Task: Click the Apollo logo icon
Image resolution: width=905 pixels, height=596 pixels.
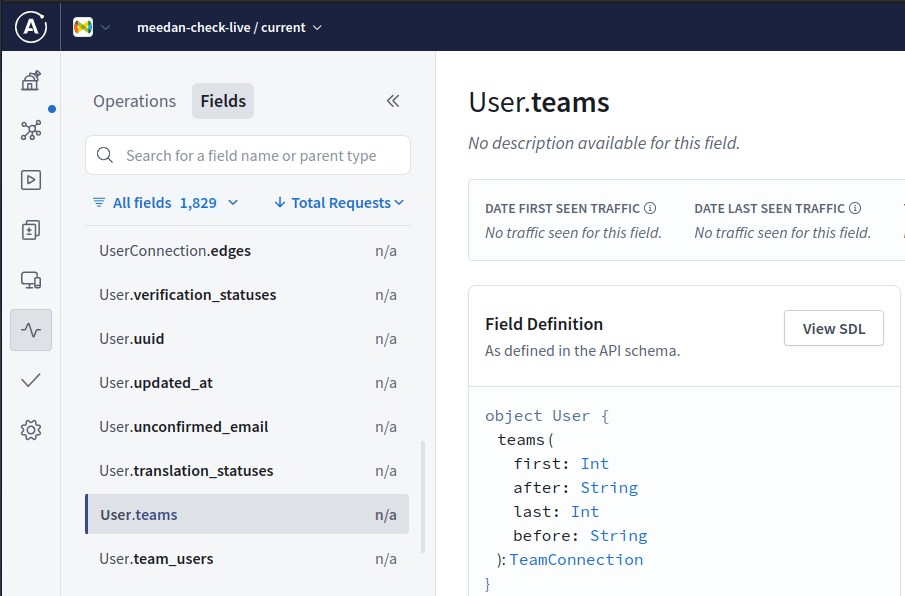Action: click(31, 27)
